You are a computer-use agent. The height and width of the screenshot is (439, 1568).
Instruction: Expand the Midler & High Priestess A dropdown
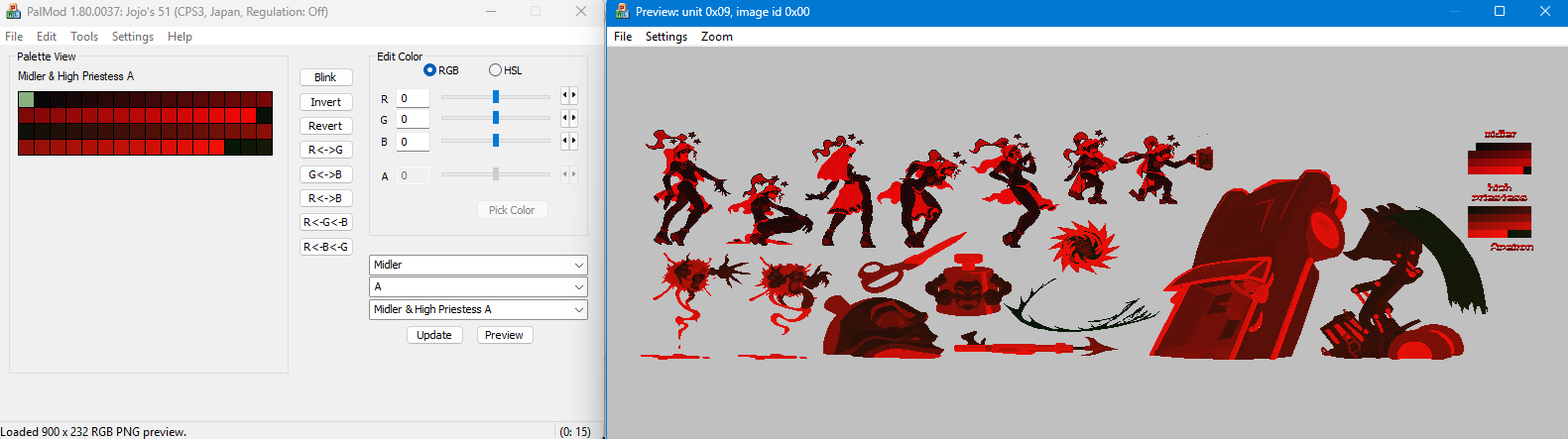tap(478, 309)
